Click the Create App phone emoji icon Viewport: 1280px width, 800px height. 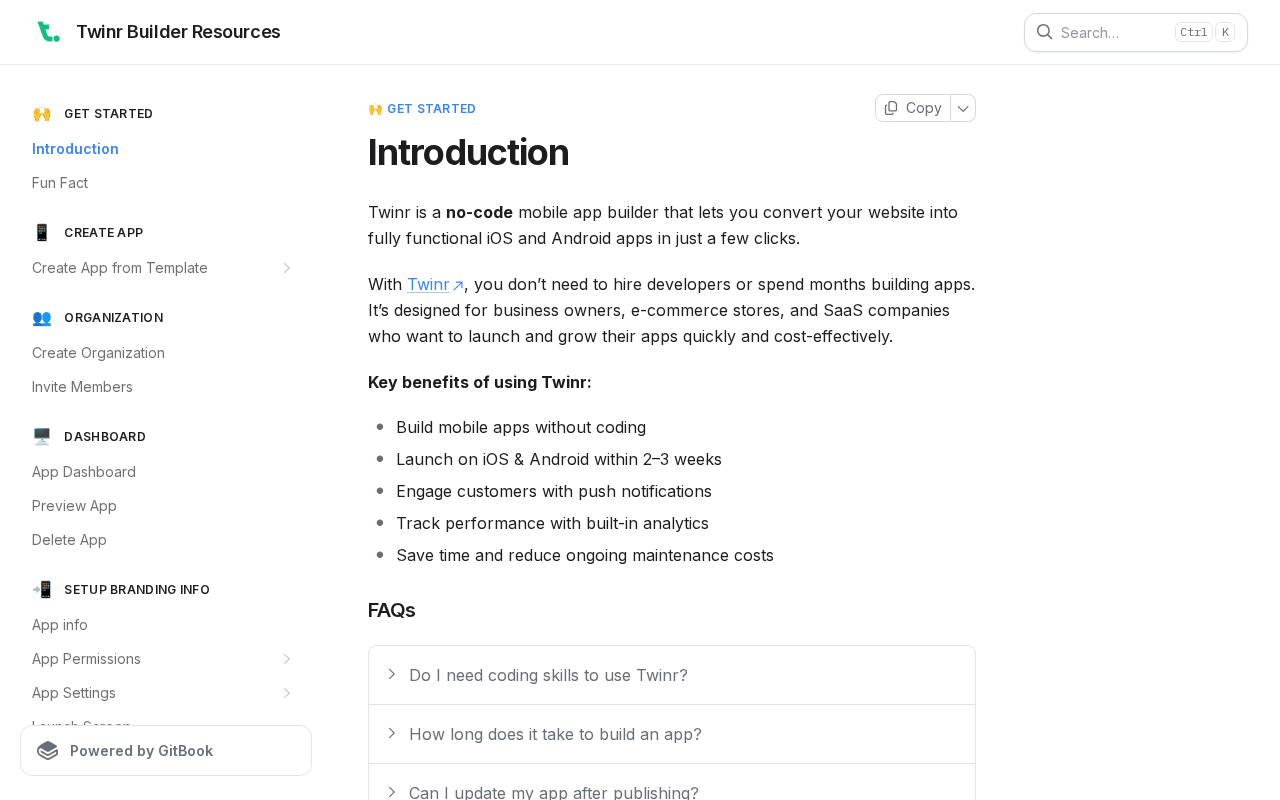tap(41, 233)
